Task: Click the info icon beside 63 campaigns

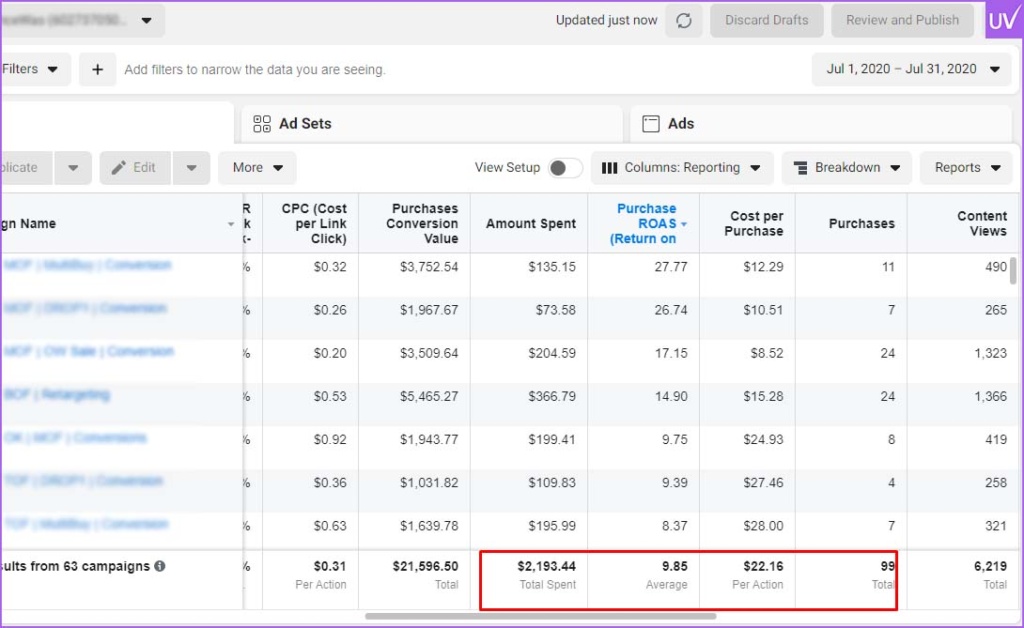Action: click(x=160, y=566)
